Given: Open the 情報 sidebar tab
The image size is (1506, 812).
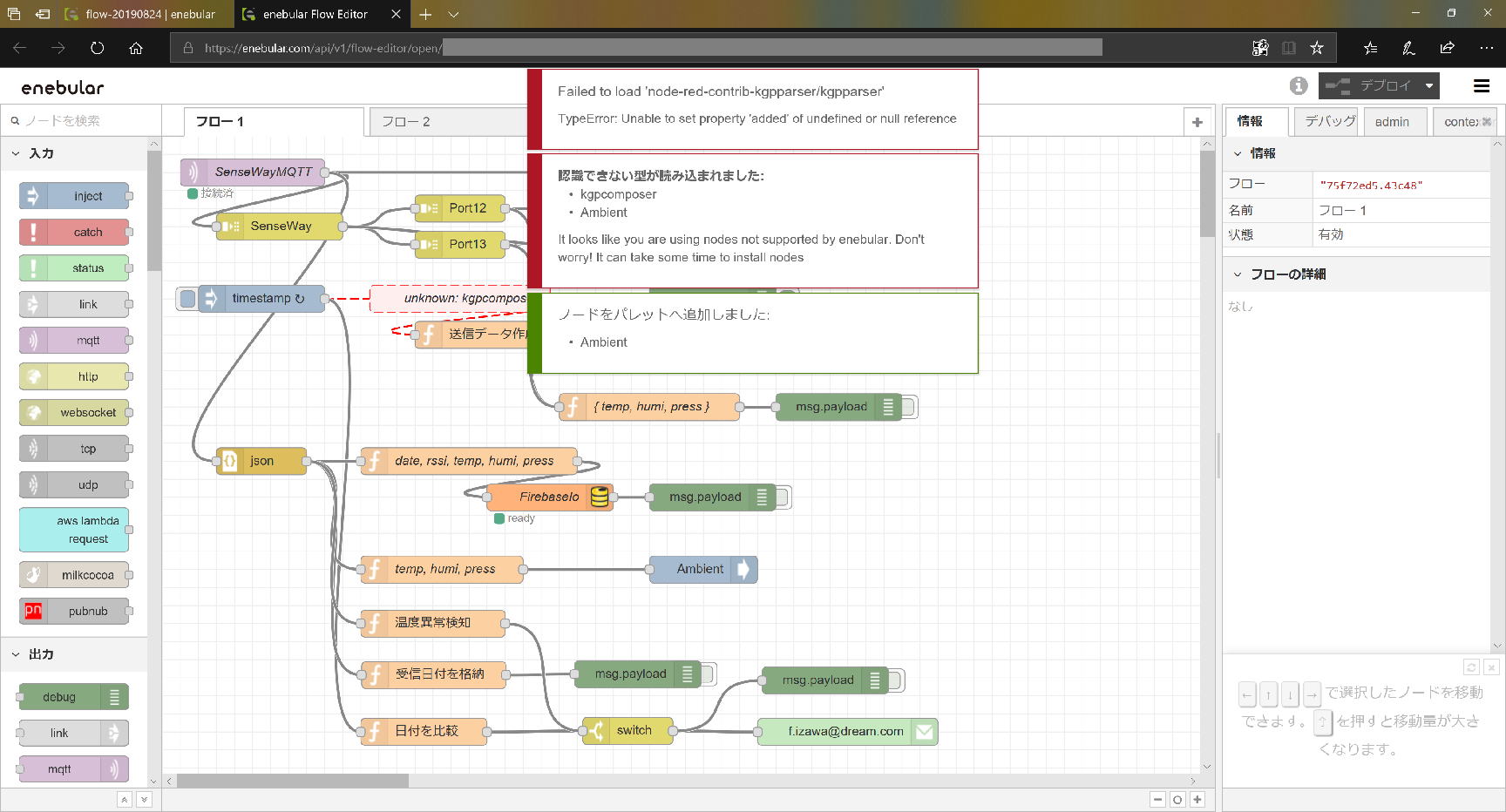Looking at the screenshot, I should (x=1256, y=122).
